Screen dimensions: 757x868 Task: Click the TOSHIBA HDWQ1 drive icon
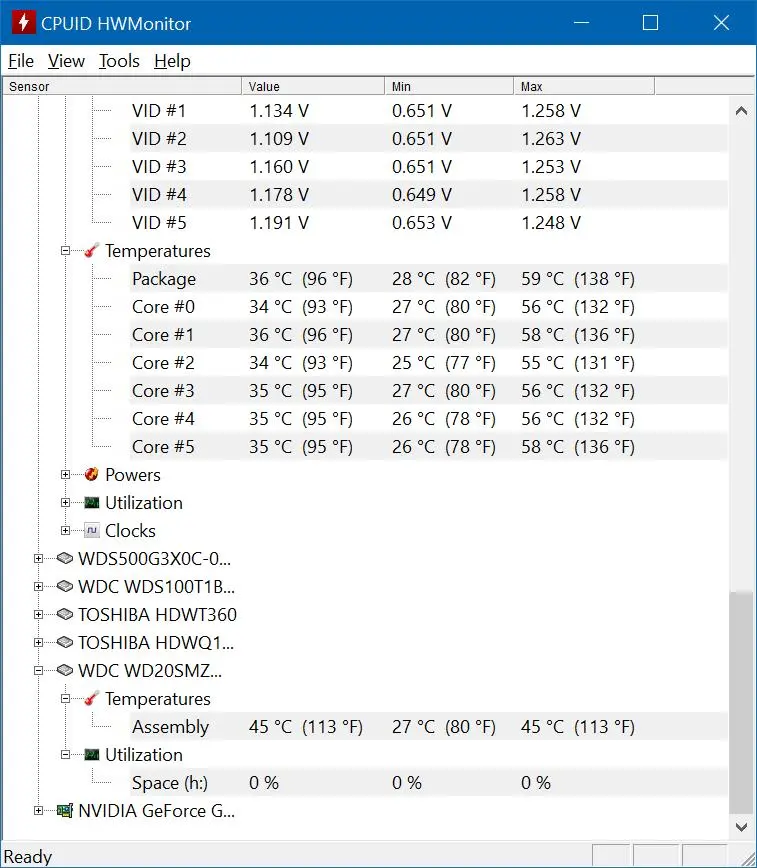(x=65, y=642)
